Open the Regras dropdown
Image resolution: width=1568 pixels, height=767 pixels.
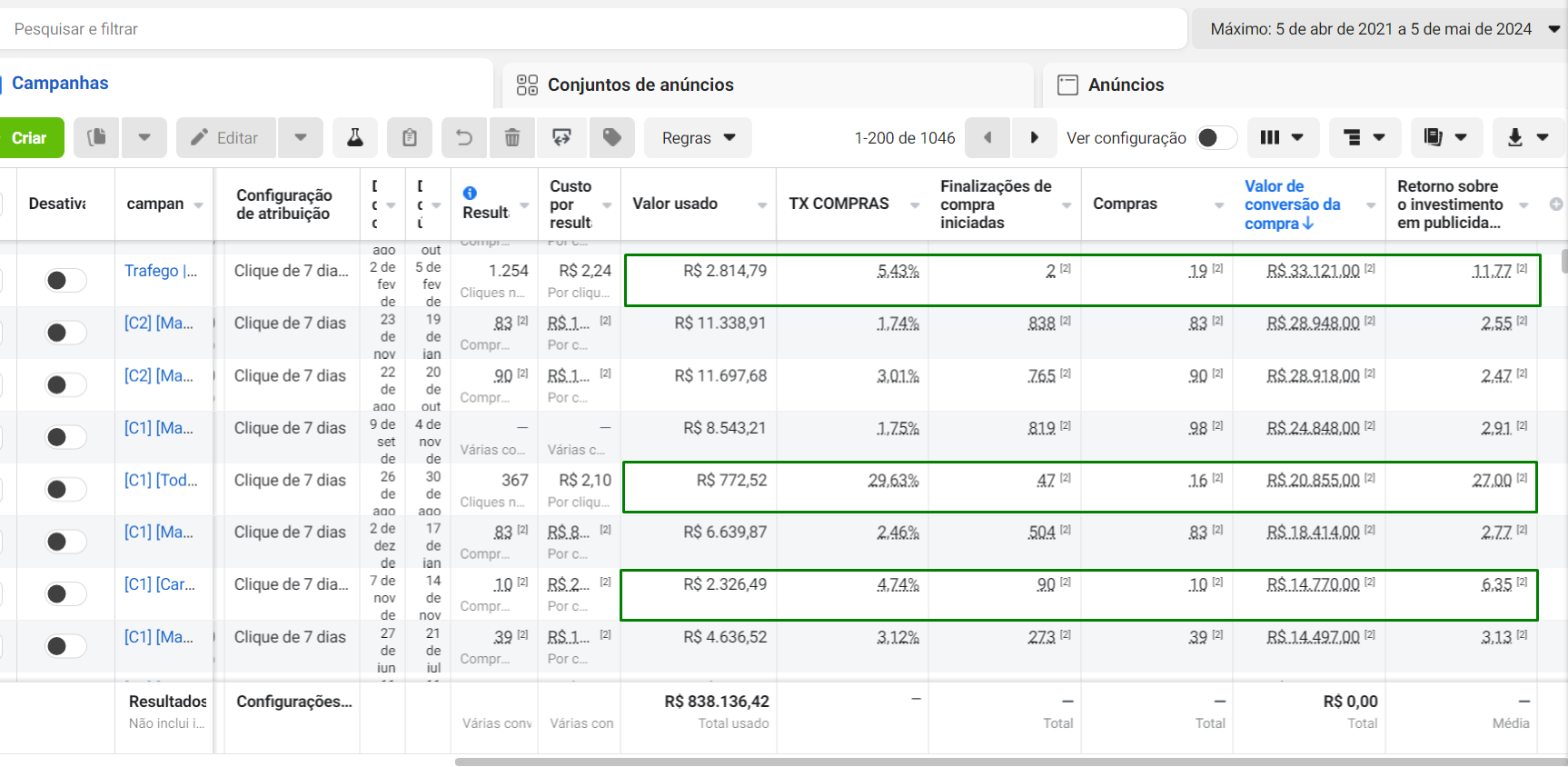[698, 137]
